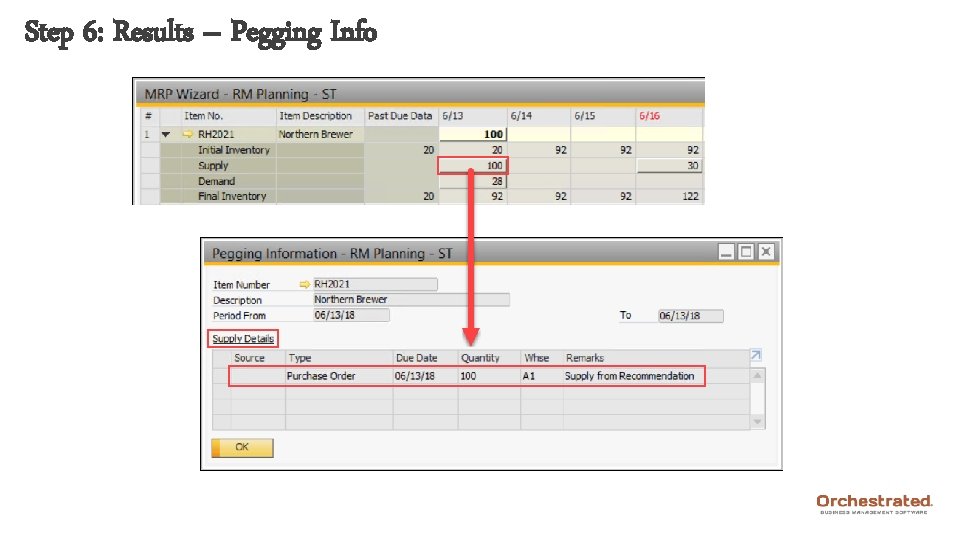The height and width of the screenshot is (540, 960).
Task: Click the Final Inventory 122 cell under 6/16
Action: click(x=669, y=197)
